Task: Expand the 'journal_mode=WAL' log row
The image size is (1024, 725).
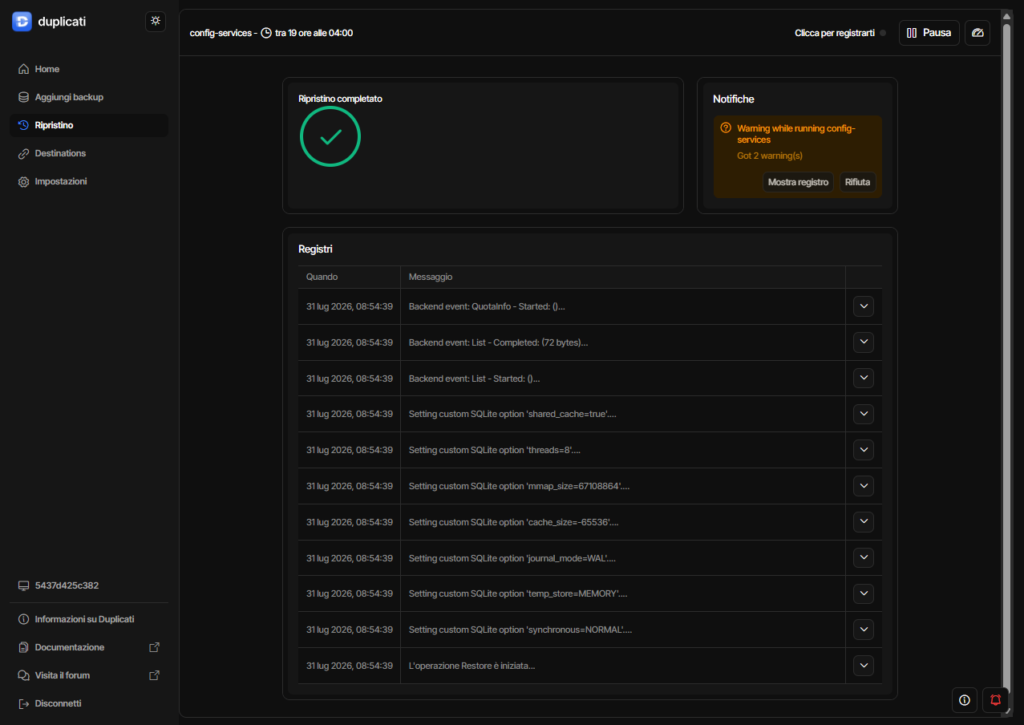Action: pyautogui.click(x=863, y=557)
